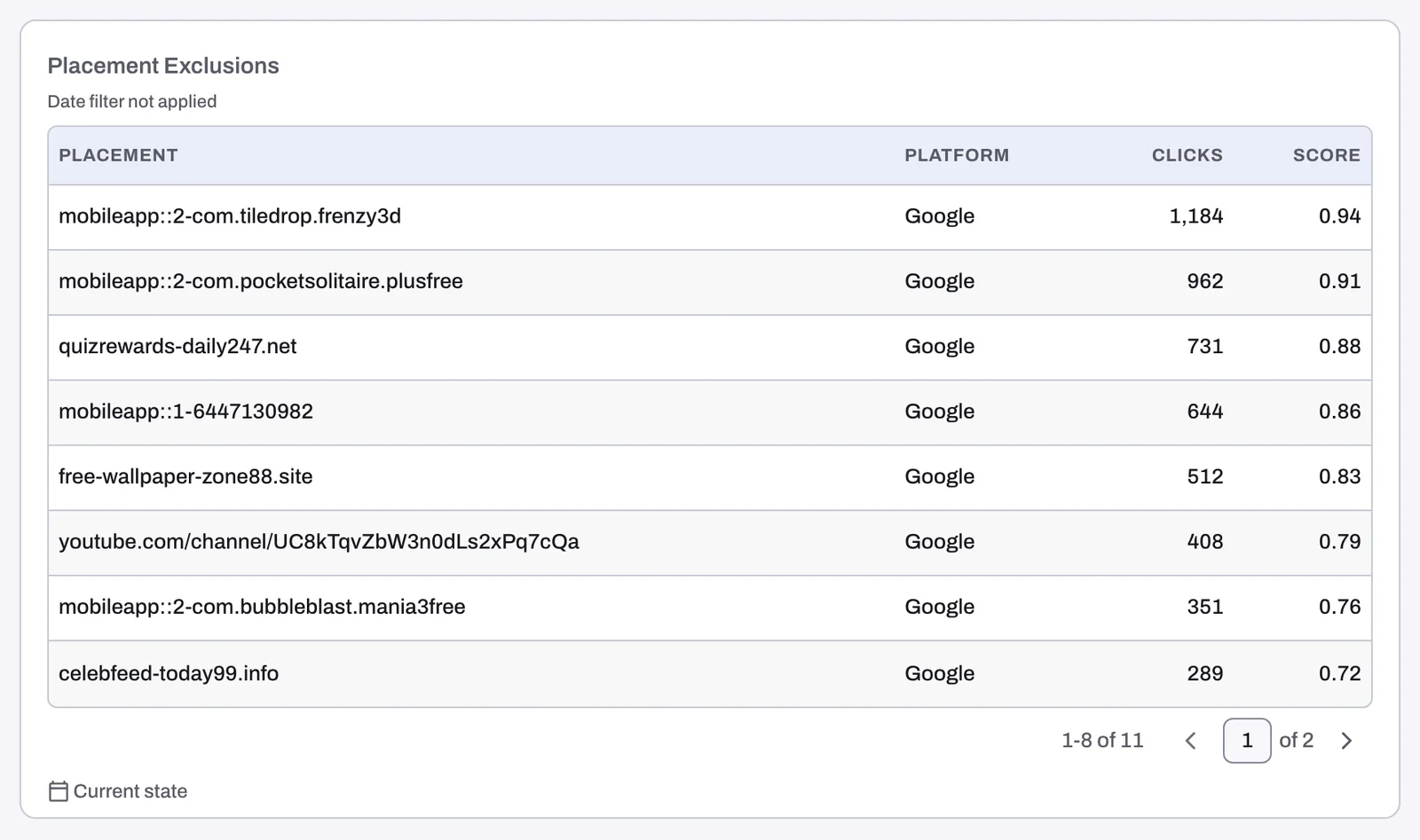Image resolution: width=1420 pixels, height=840 pixels.
Task: Edit the page number input field
Action: pyautogui.click(x=1247, y=741)
